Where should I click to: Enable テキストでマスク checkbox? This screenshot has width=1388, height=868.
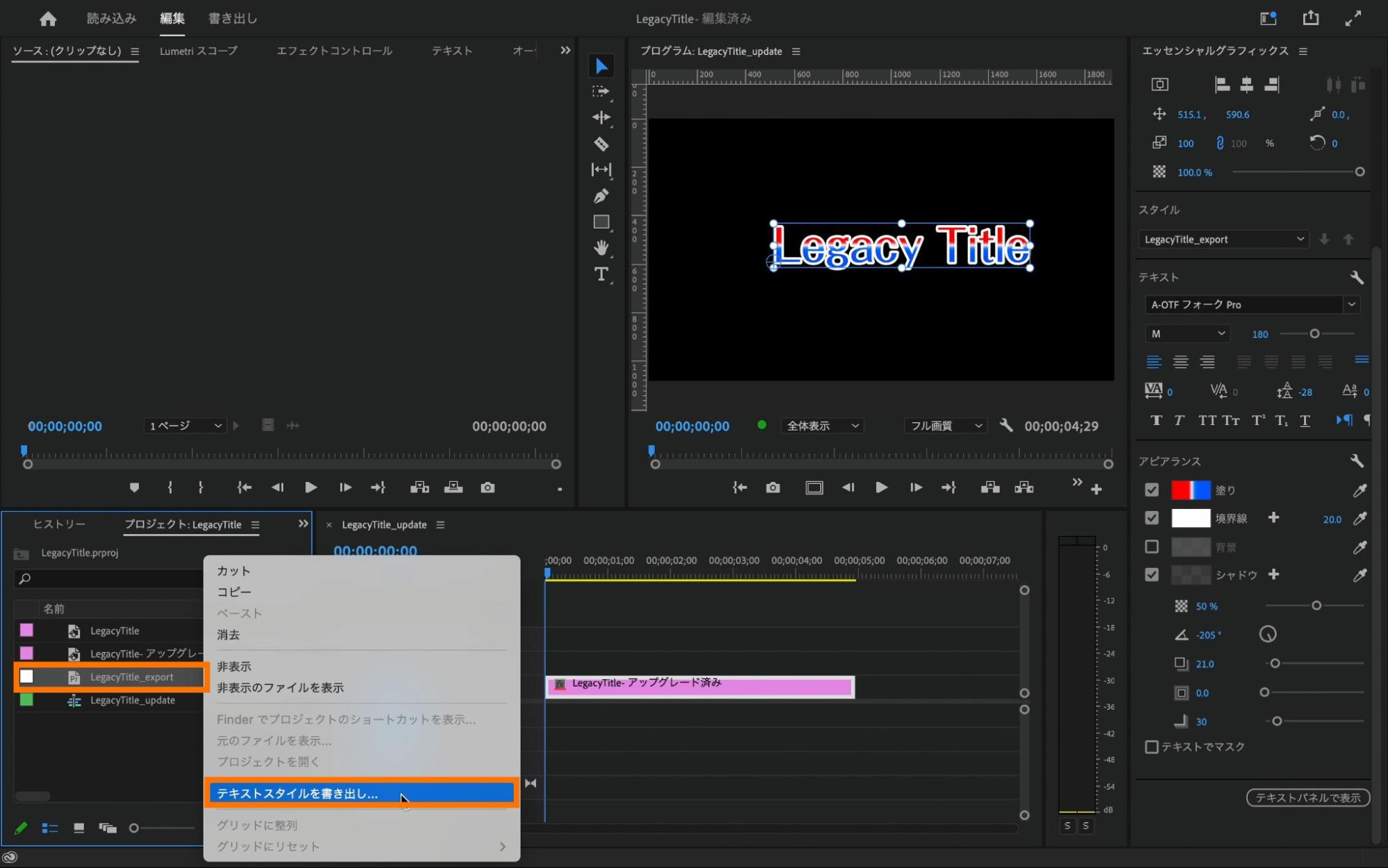click(x=1152, y=746)
